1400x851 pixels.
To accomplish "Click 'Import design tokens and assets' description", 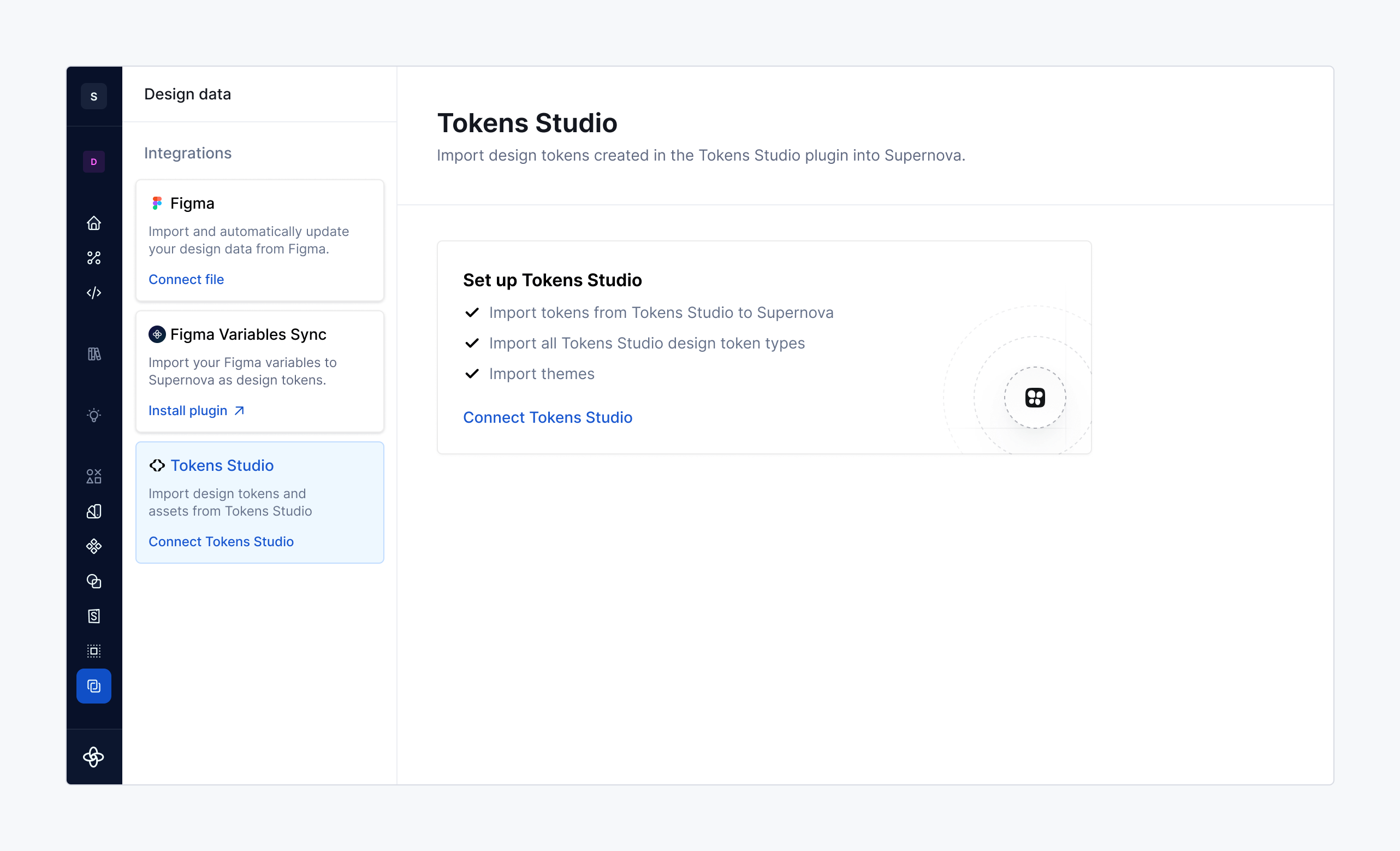I will click(229, 503).
